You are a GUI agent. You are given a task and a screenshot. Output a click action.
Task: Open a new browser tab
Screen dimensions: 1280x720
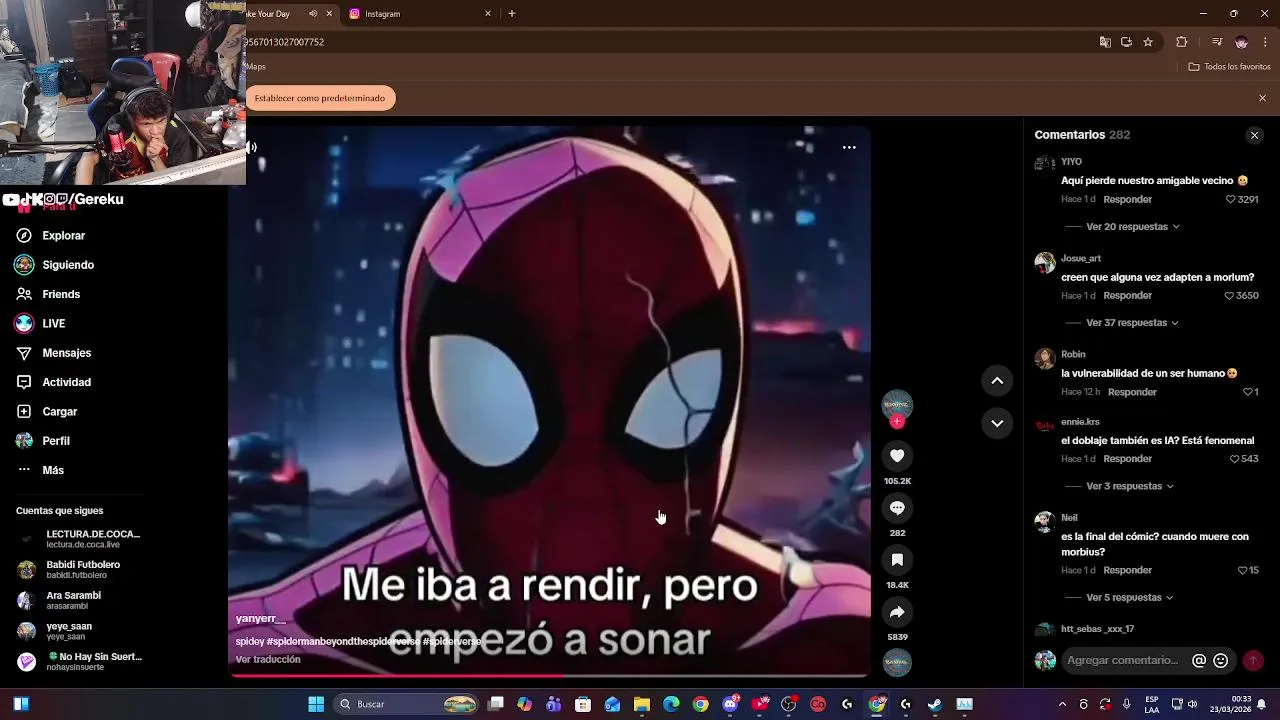pyautogui.click(x=512, y=14)
